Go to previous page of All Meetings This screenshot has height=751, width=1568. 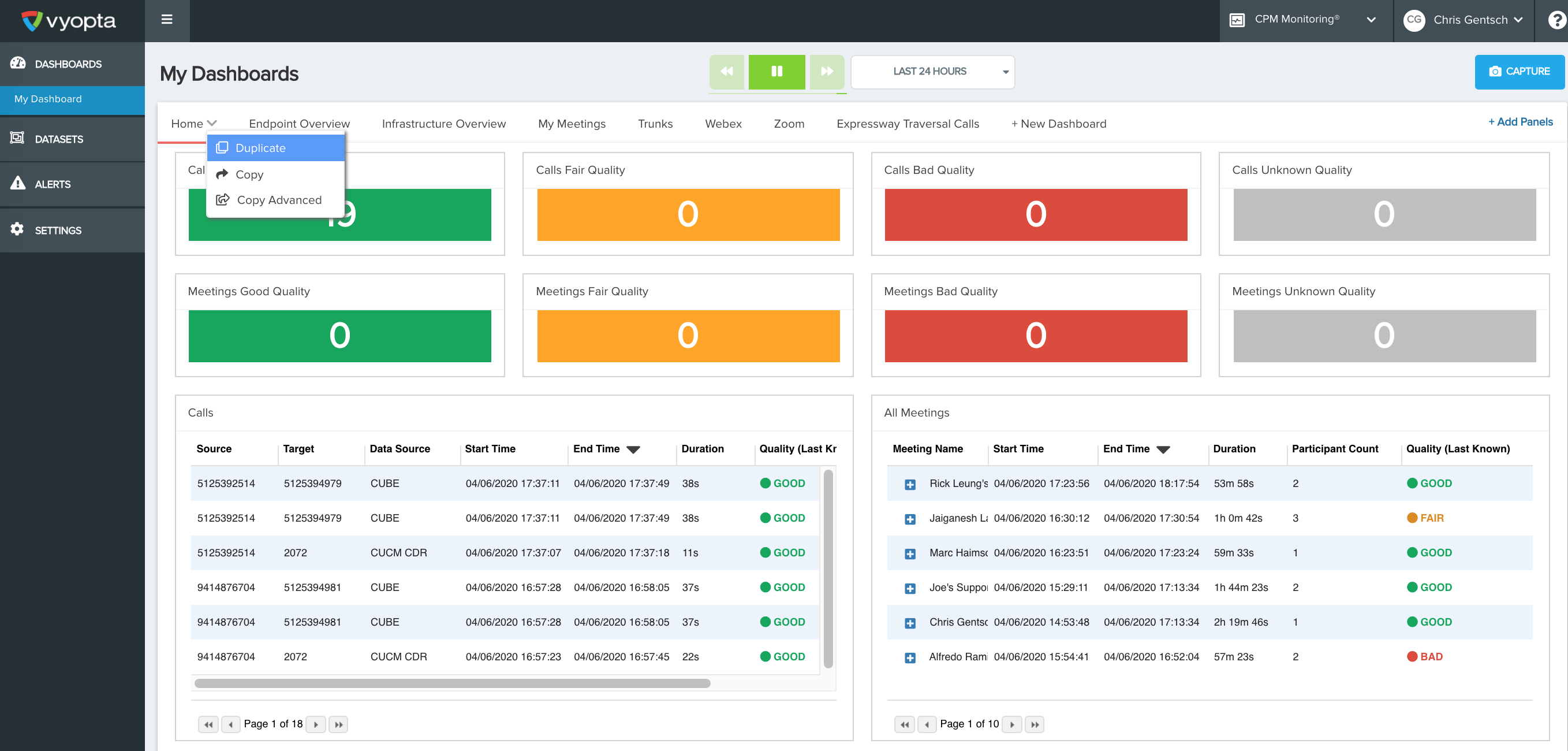(x=927, y=724)
